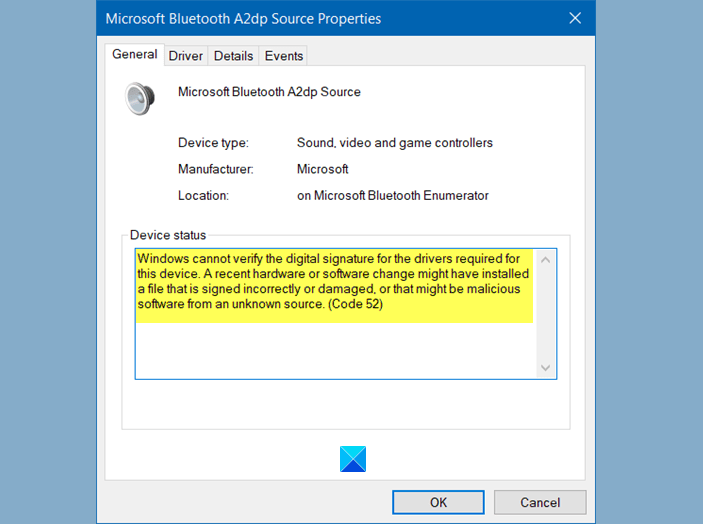Screen dimensions: 703x524
Task: Click the device status scroll down arrow
Action: (x=545, y=368)
